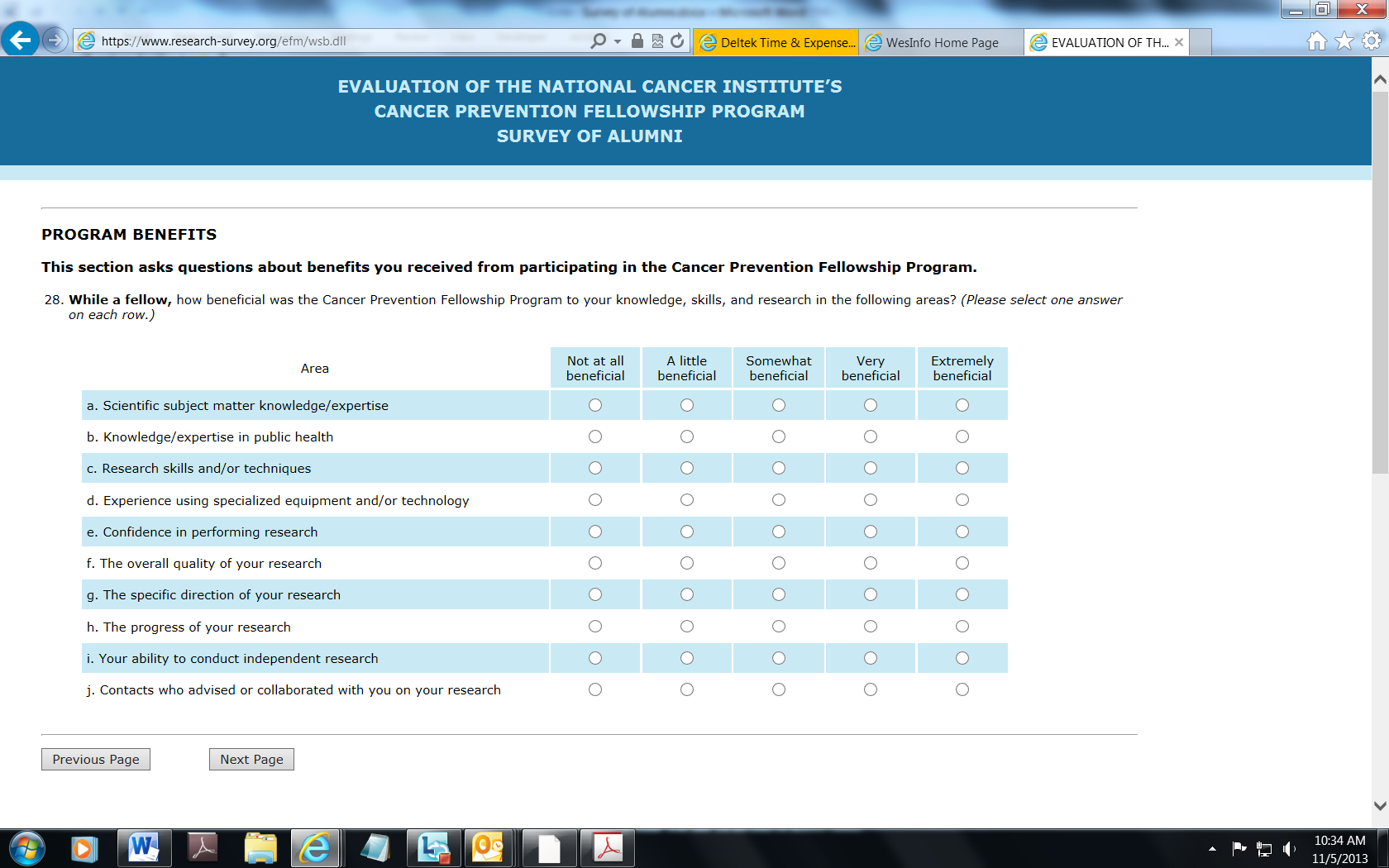The image size is (1389, 868).
Task: Open Favorites using the star icon
Action: (1344, 41)
